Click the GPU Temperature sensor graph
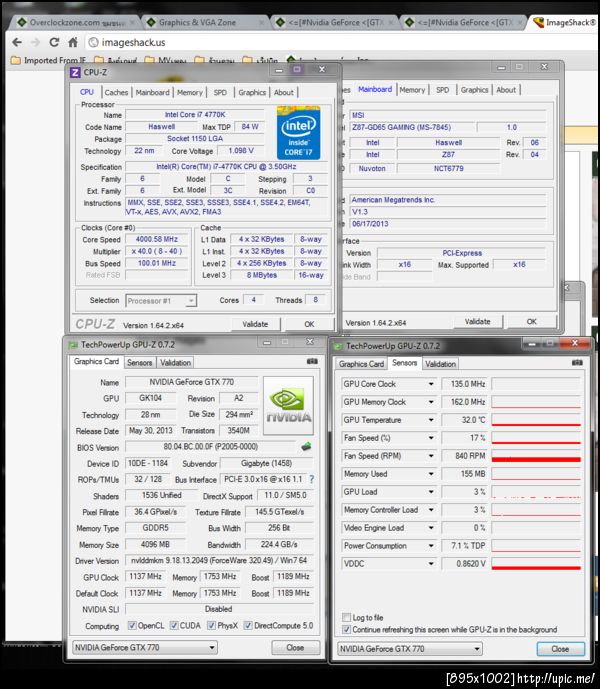The height and width of the screenshot is (689, 600). (536, 420)
